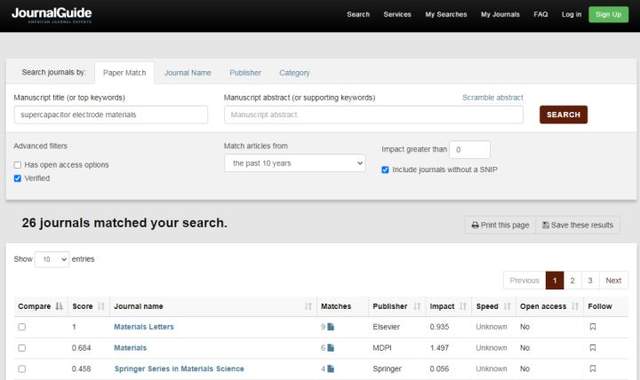Image resolution: width=640 pixels, height=380 pixels.
Task: Focus the Manuscript abstract input field
Action: pyautogui.click(x=373, y=115)
